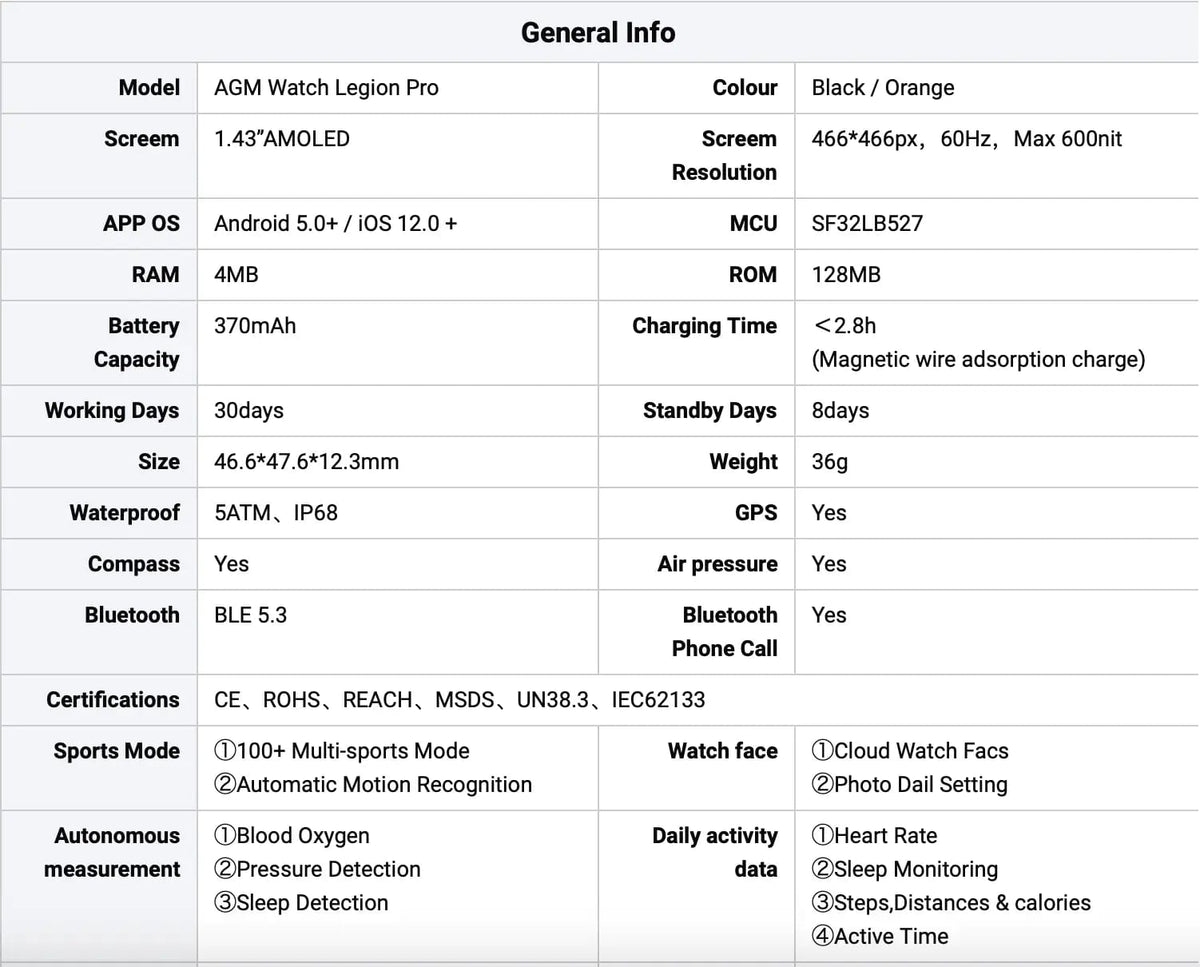1200x967 pixels.
Task: Click the AGM Watch Legion Pro value
Action: (x=326, y=87)
